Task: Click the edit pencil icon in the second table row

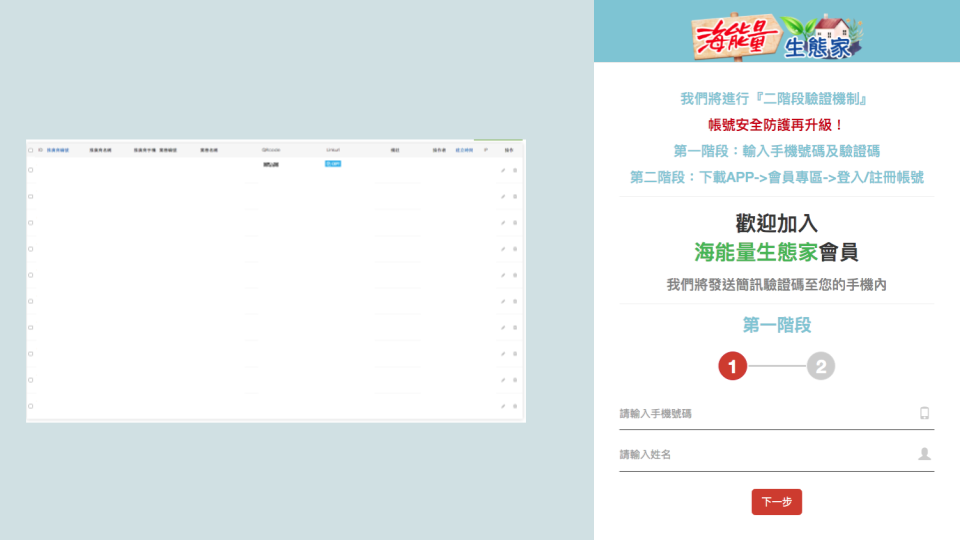Action: pos(503,196)
